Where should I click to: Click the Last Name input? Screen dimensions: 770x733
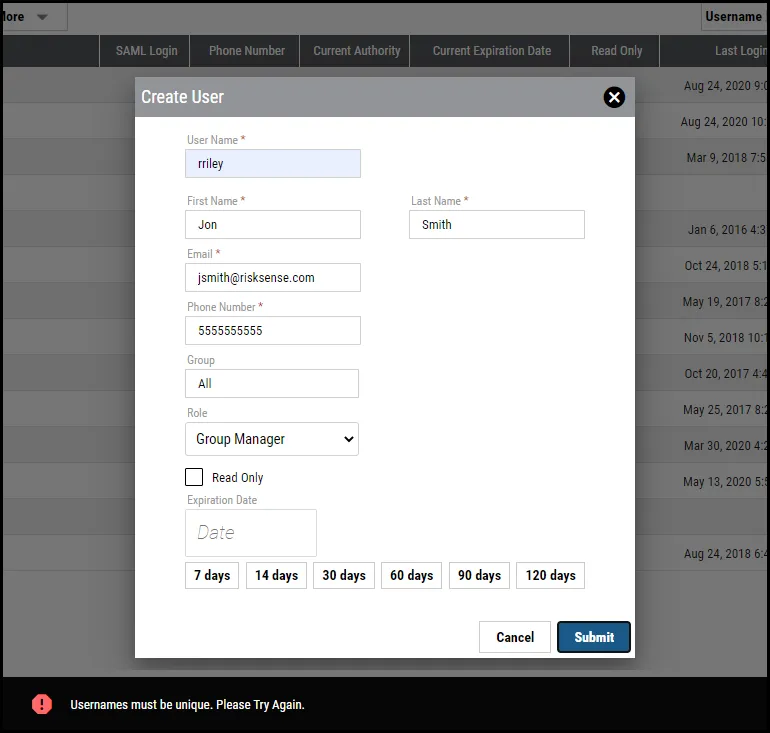496,224
